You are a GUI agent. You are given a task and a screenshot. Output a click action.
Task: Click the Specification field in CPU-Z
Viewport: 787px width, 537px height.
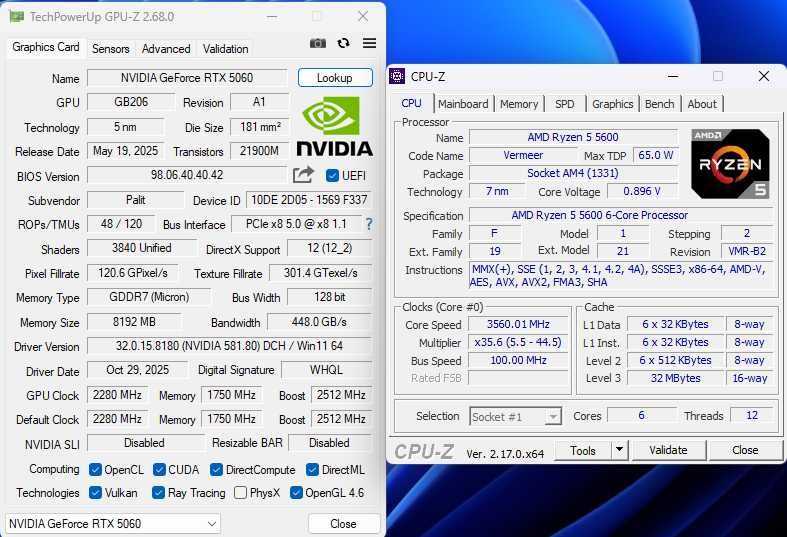tap(620, 215)
